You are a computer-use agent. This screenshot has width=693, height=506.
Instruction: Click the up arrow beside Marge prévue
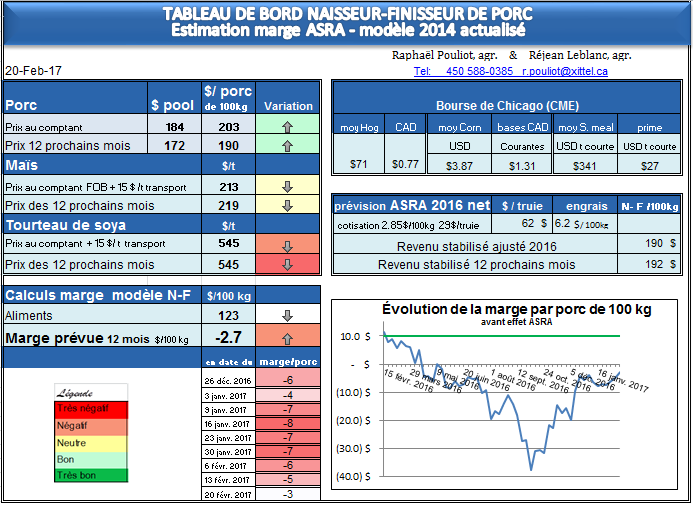click(x=288, y=338)
